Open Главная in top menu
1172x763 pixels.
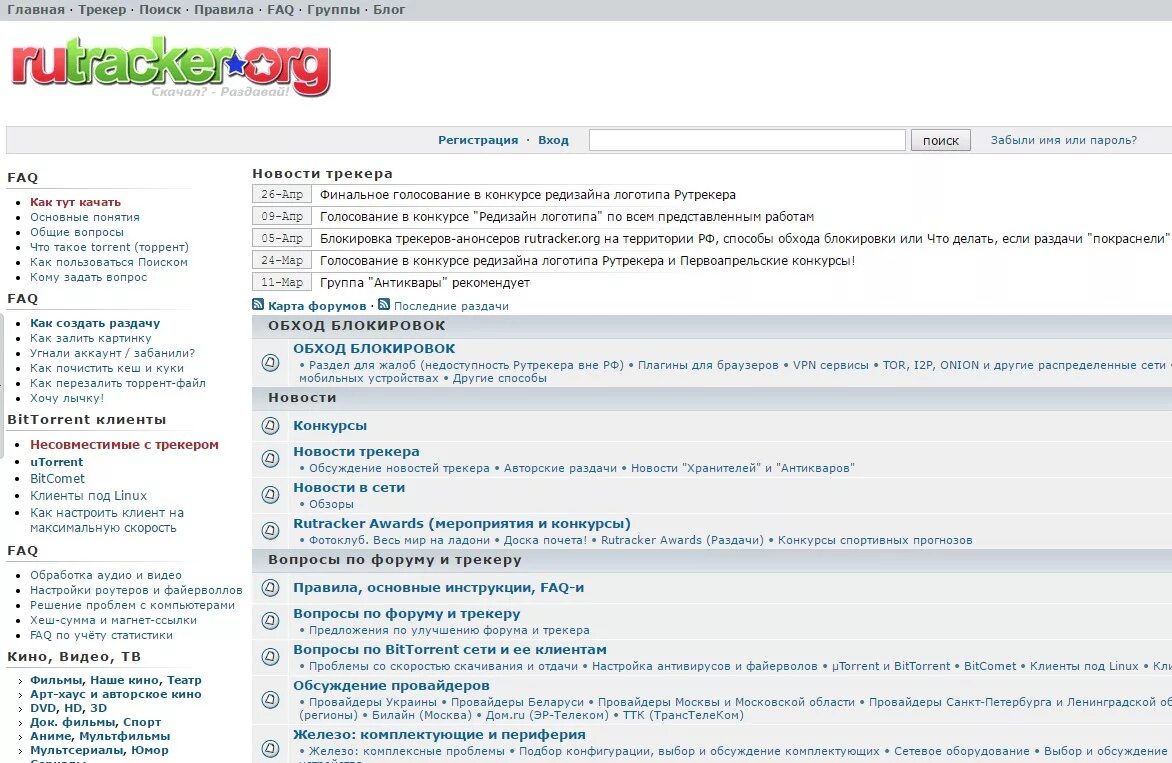point(36,10)
